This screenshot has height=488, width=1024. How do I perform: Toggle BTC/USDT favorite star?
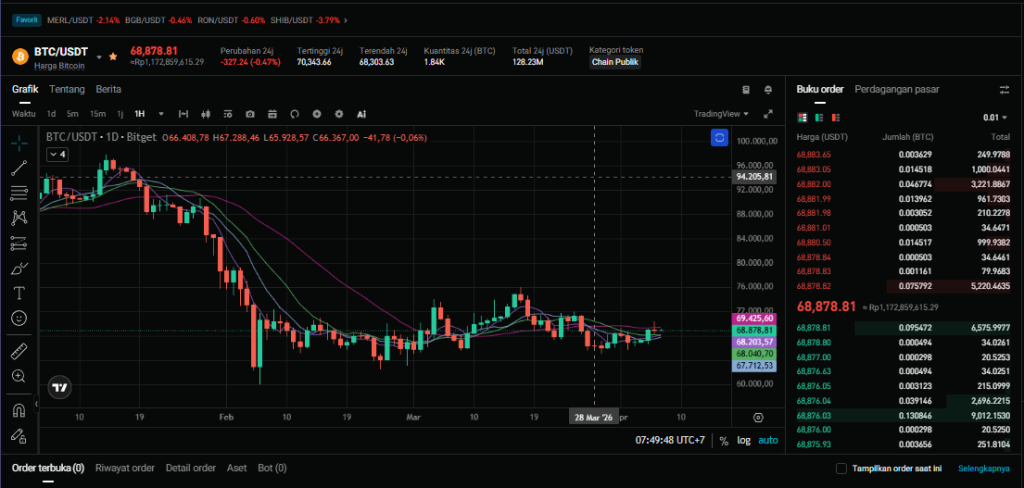(x=113, y=55)
